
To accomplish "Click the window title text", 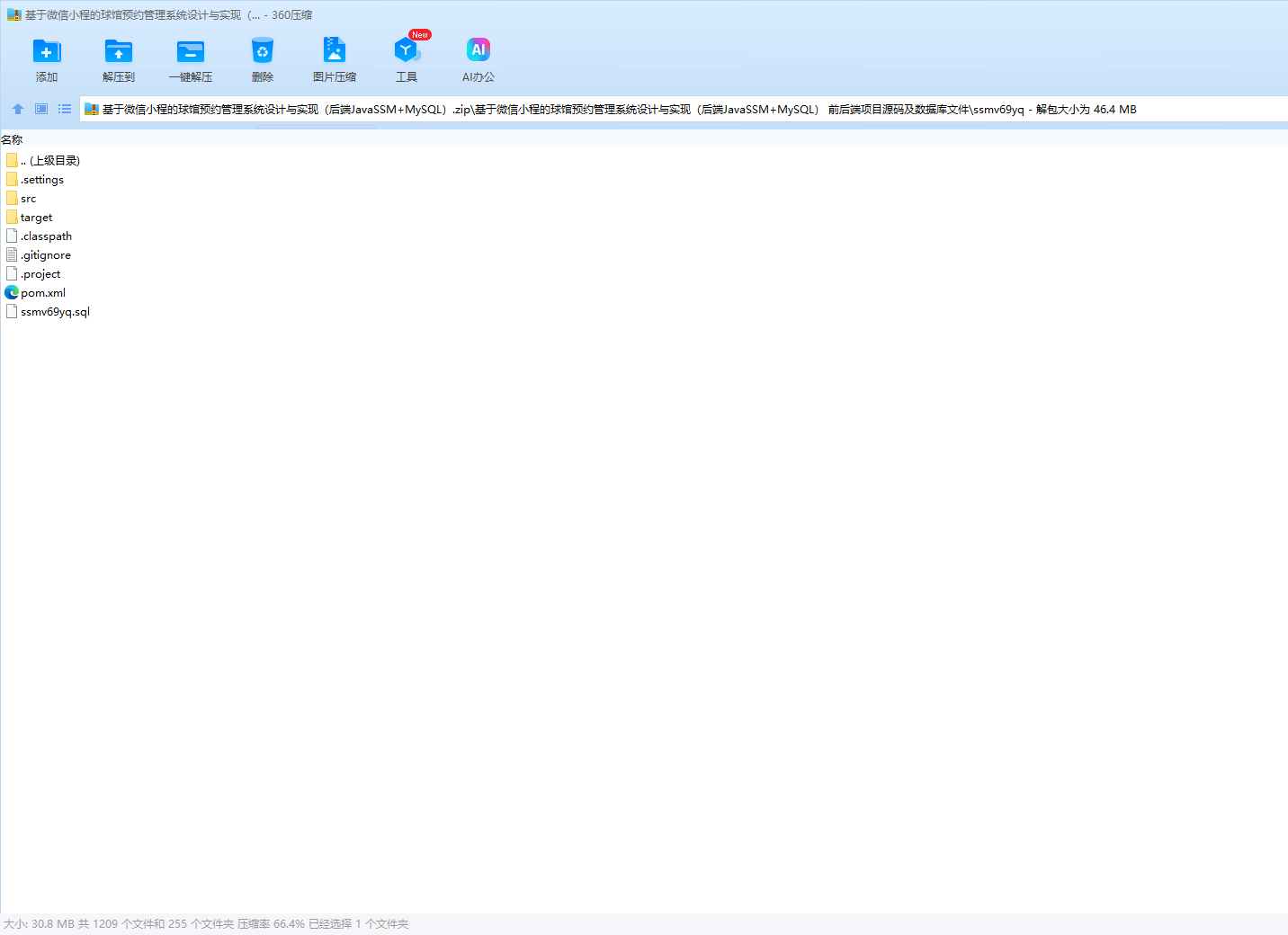I will (168, 14).
